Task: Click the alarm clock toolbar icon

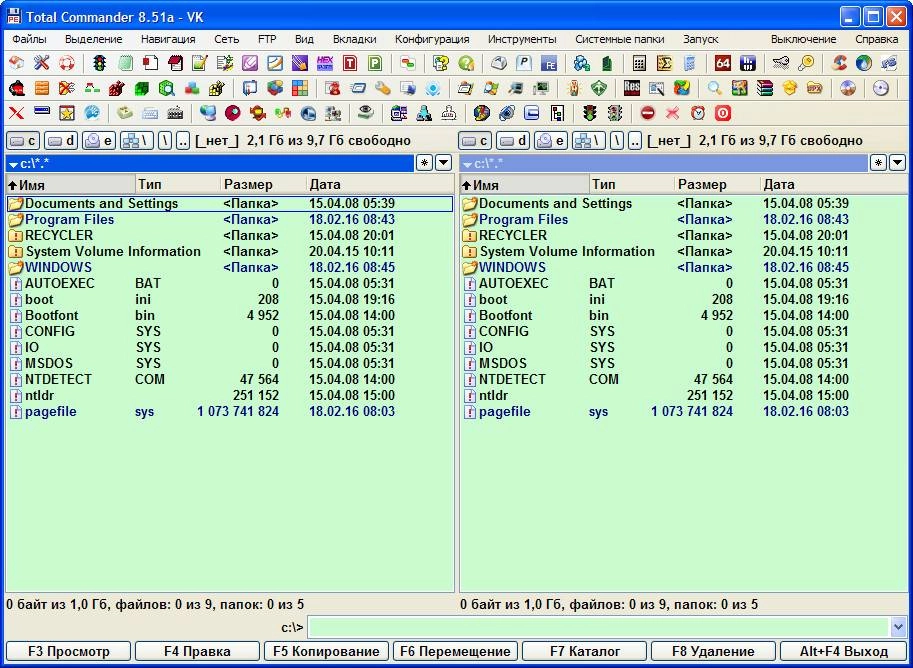Action: tap(698, 113)
